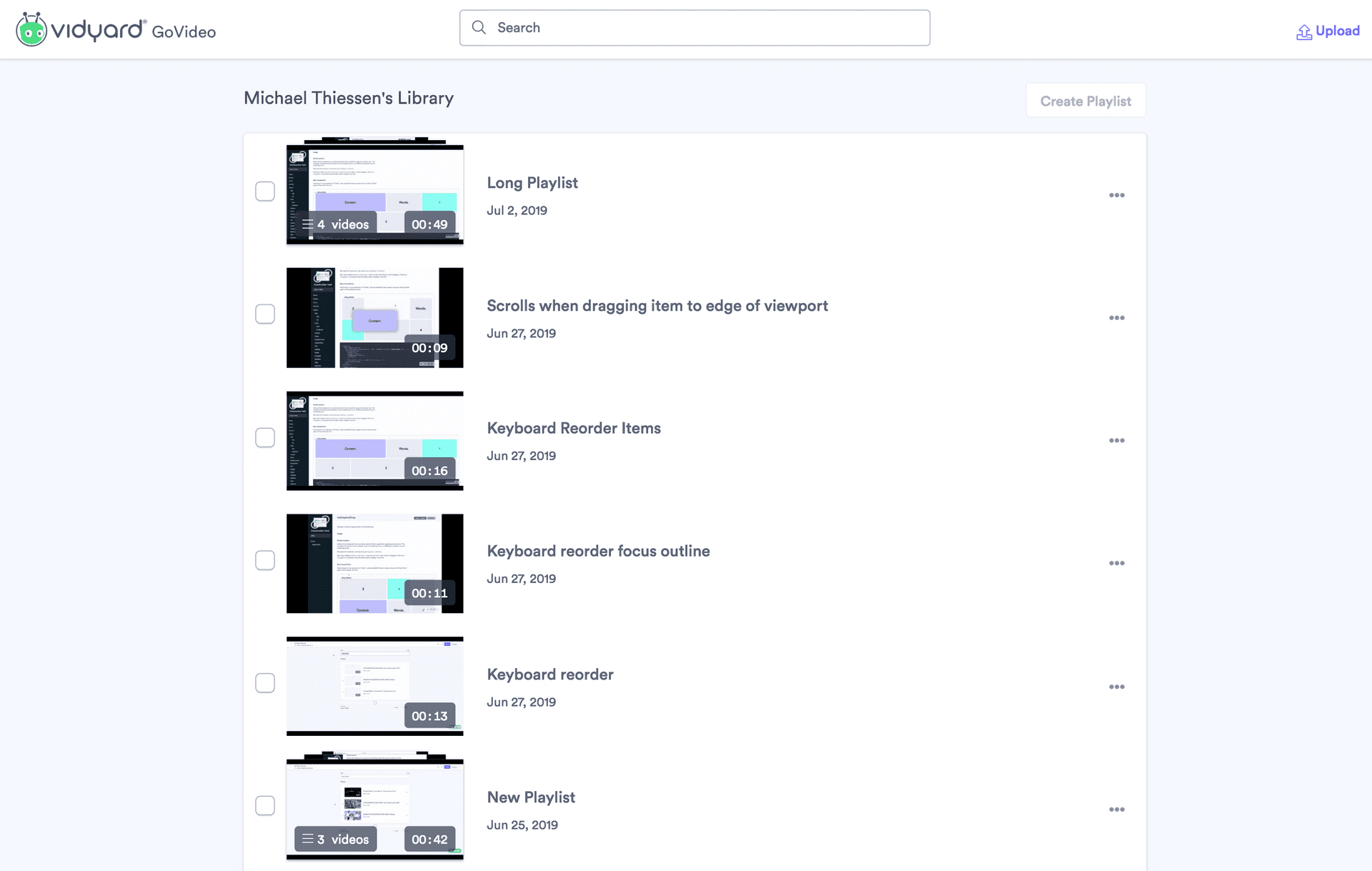Expand options for Keyboard reorder focus outline

click(x=1117, y=564)
